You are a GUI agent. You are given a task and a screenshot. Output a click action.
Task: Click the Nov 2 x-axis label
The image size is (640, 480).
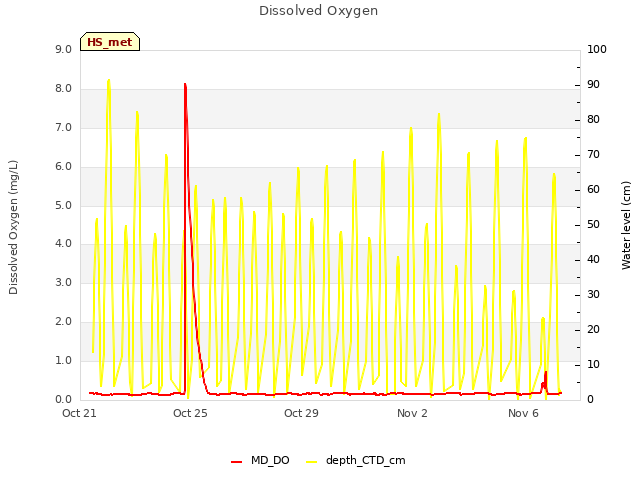coord(412,413)
